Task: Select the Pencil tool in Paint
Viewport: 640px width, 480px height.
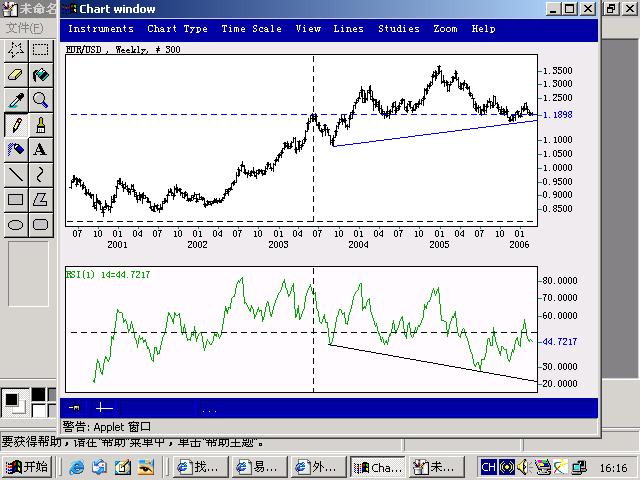Action: (16, 125)
